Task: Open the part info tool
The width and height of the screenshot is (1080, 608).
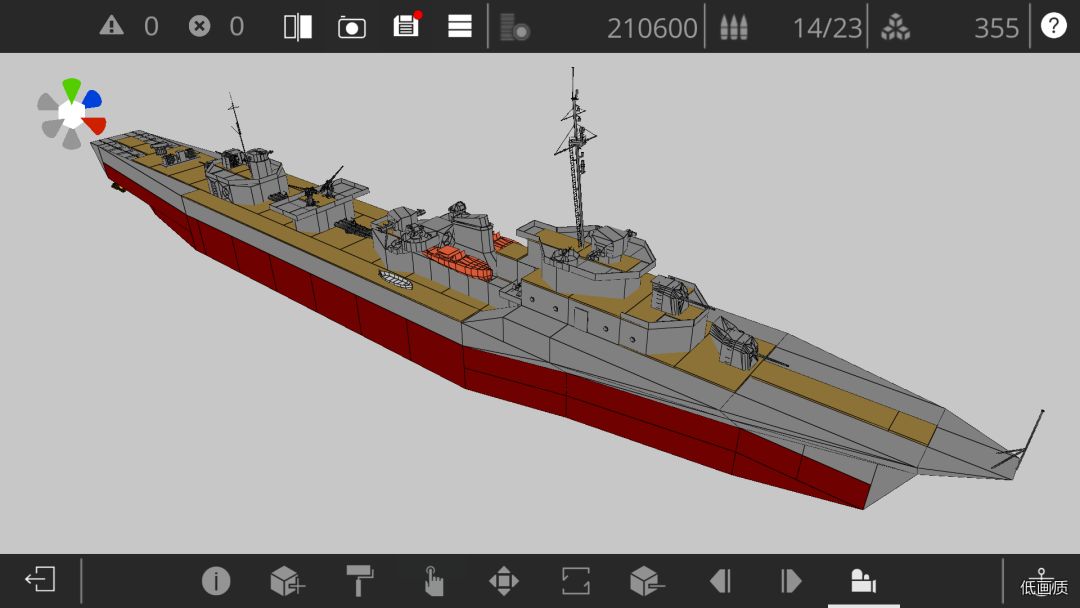Action: coord(216,580)
